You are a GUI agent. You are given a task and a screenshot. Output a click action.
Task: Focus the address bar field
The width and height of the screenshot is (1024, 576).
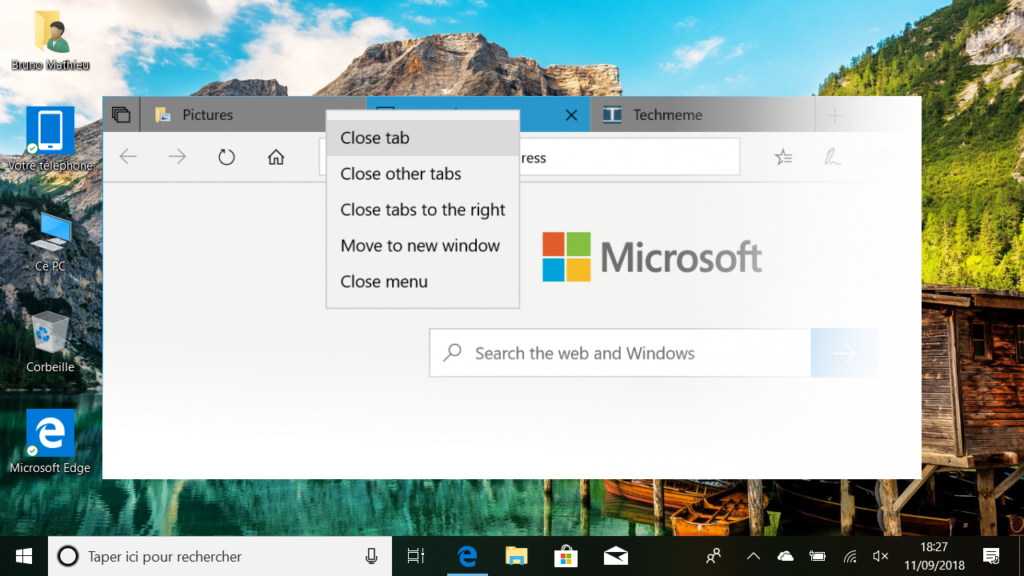[x=630, y=157]
